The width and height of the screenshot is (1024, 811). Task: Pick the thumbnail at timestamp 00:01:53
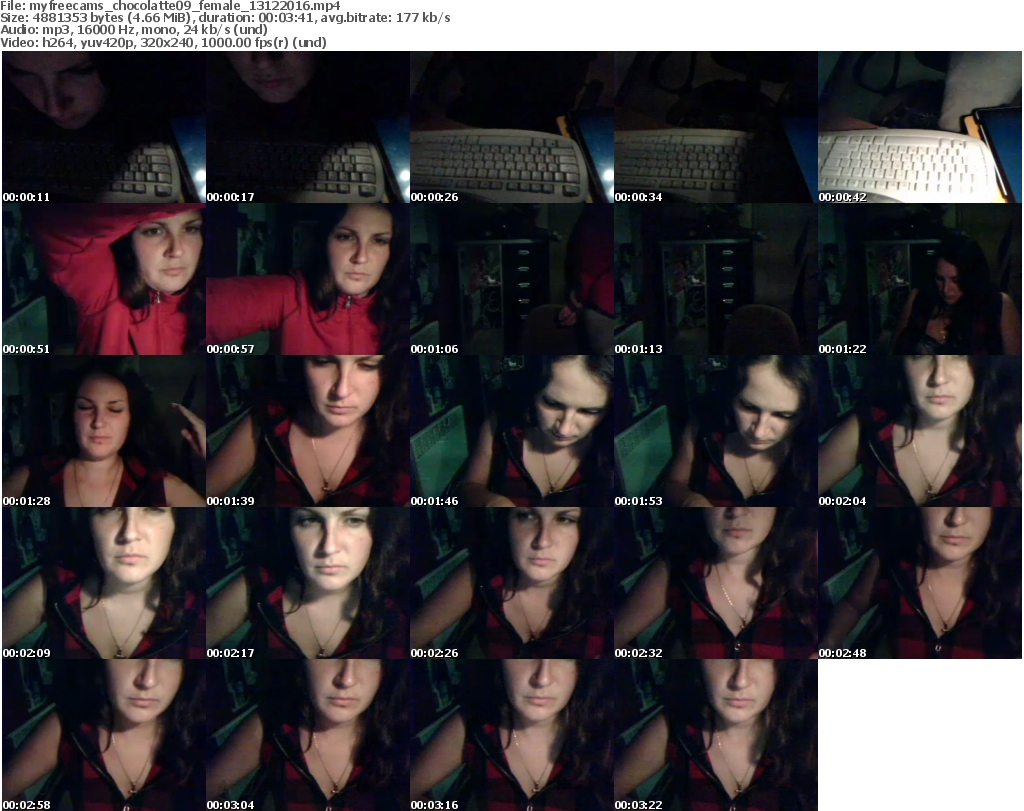pyautogui.click(x=716, y=431)
